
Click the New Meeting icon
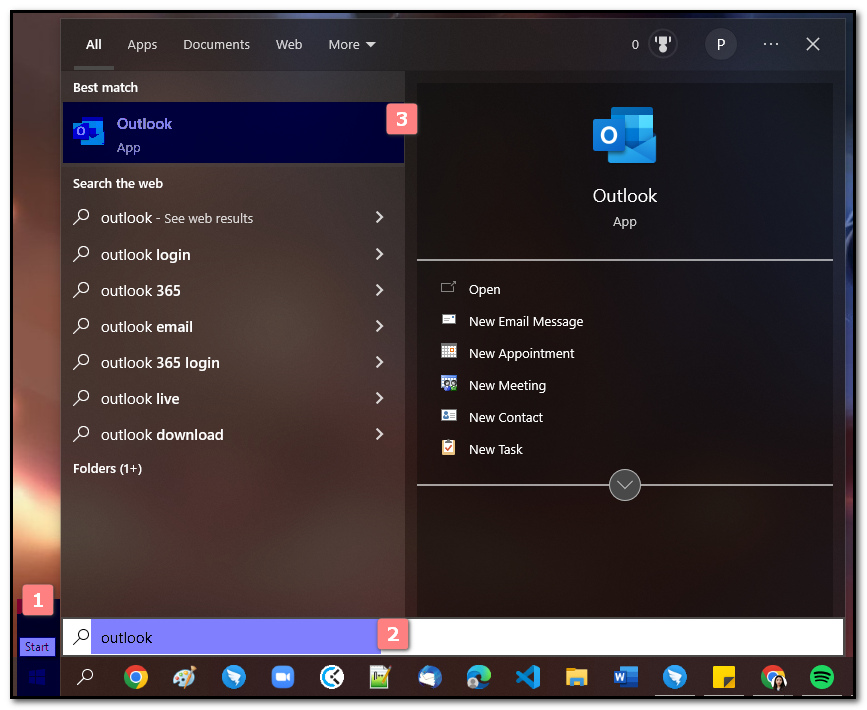click(448, 383)
